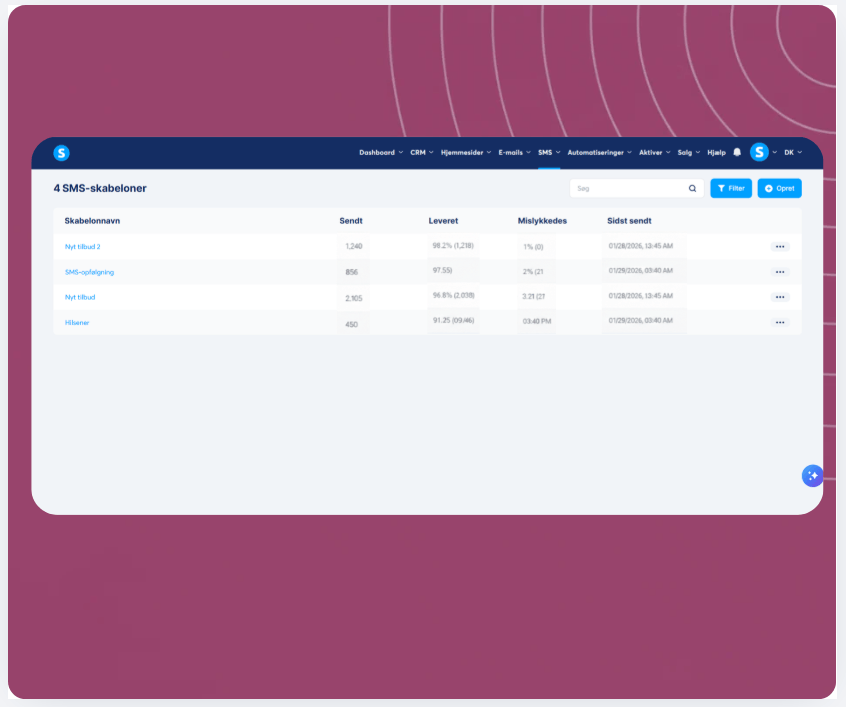
Task: Expand the Hjemmesider menu
Action: (x=466, y=153)
